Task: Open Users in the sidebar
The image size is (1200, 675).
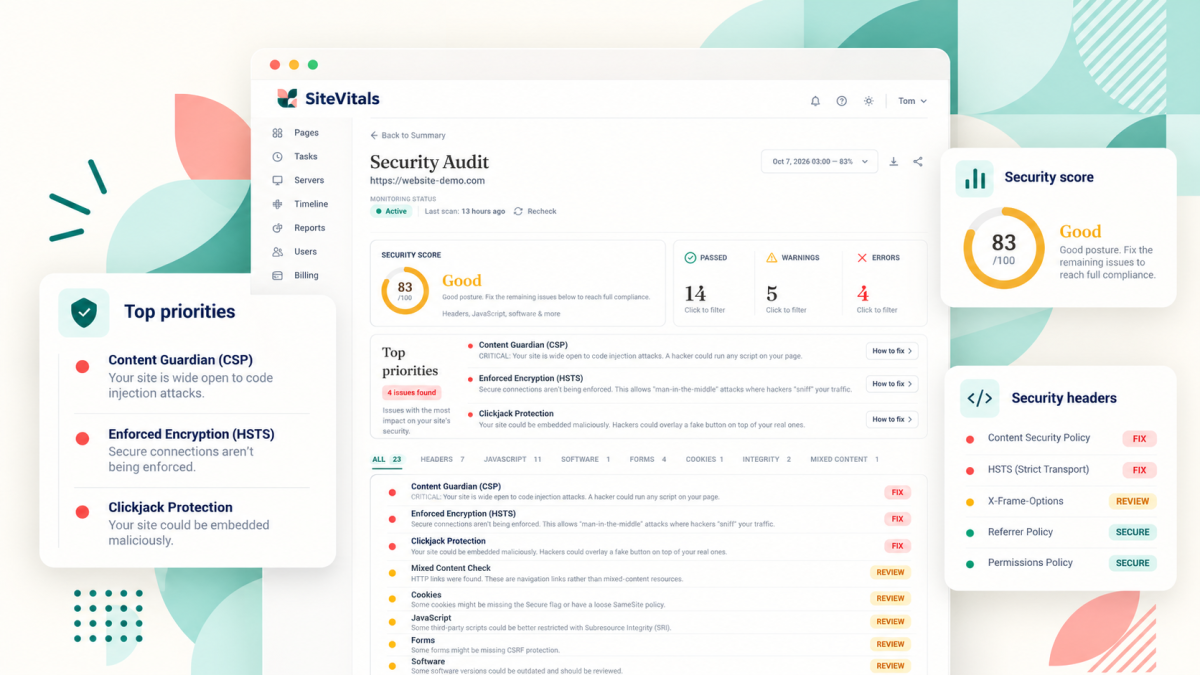Action: coord(305,252)
